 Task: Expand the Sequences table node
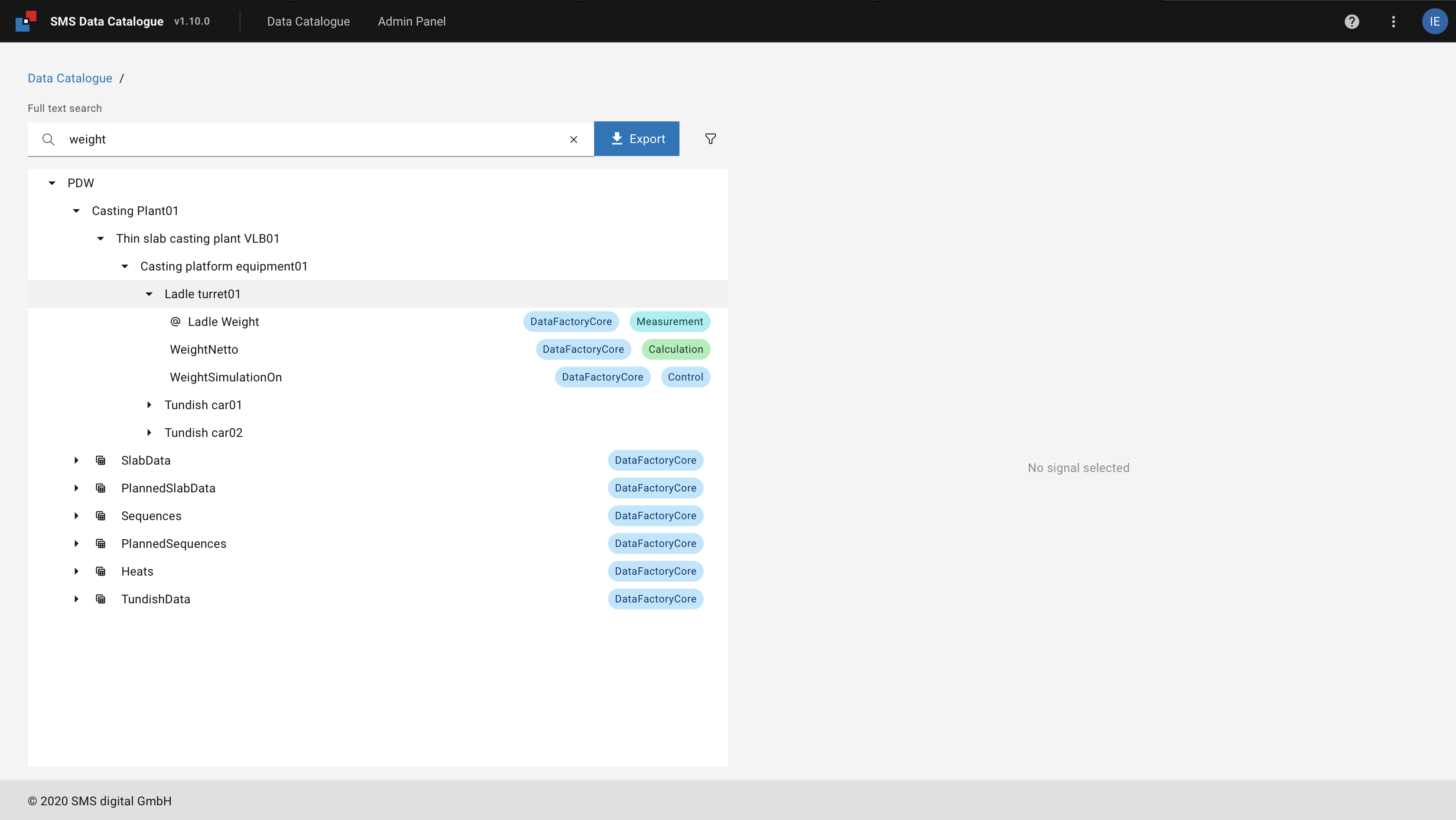(76, 516)
